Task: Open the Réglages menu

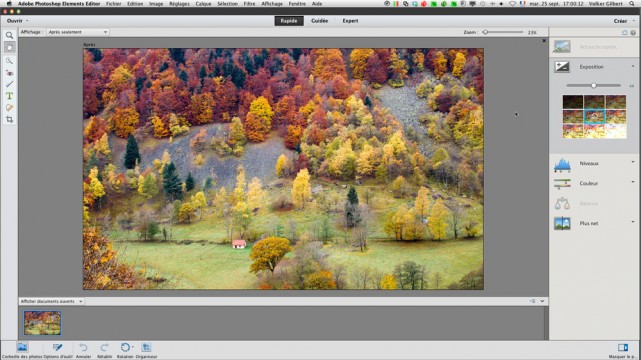Action: [x=179, y=4]
